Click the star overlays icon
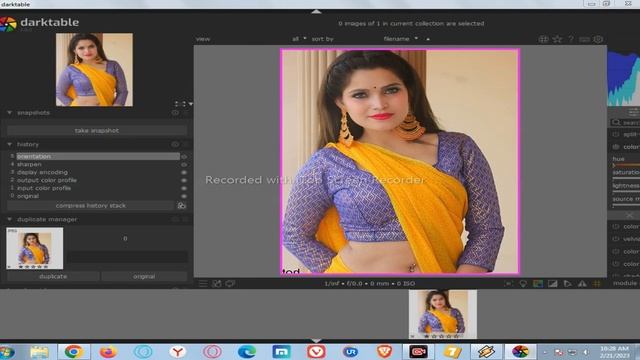Viewport: 640px width, 360px height. pos(557,39)
